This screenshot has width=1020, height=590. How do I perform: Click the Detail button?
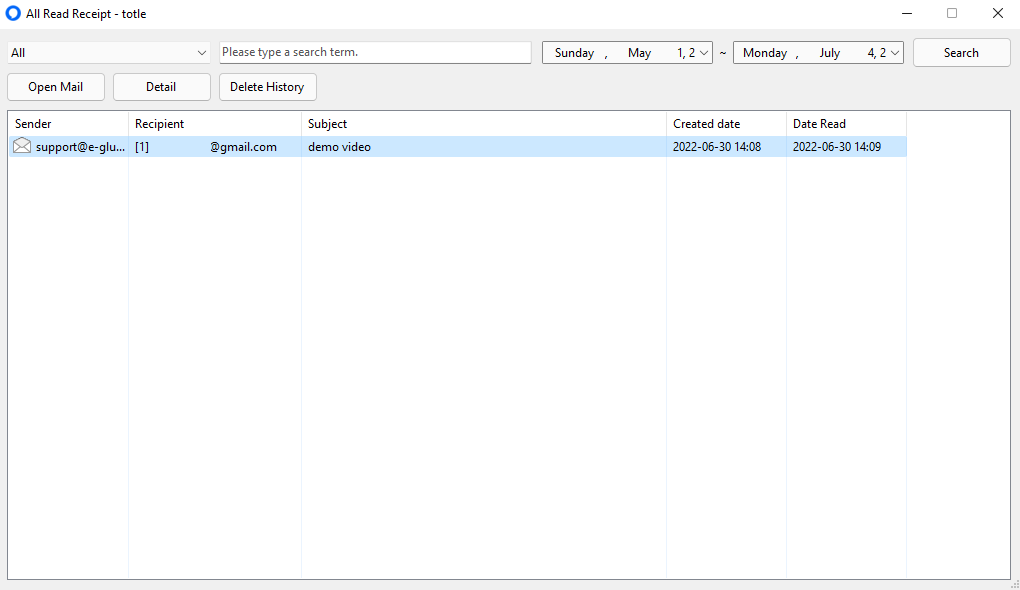(161, 87)
